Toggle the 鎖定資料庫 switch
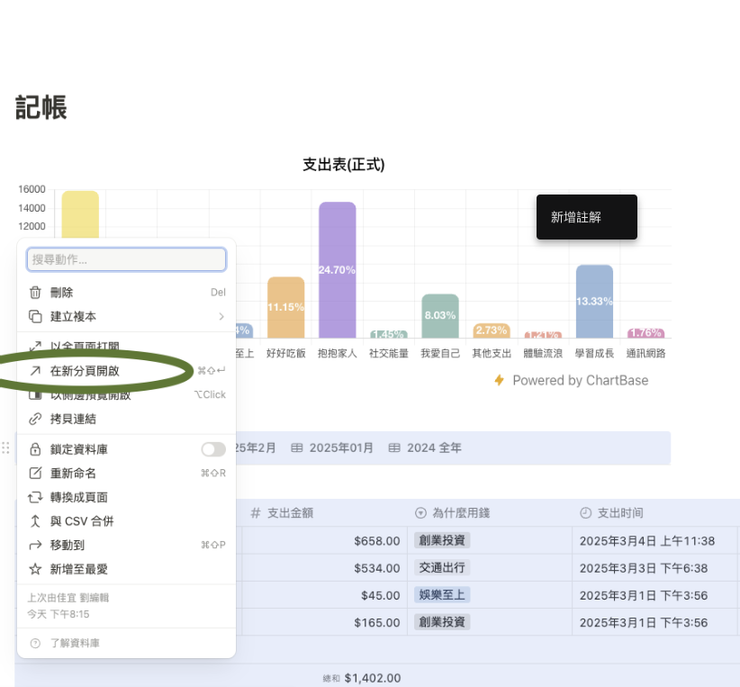This screenshot has height=687, width=740. coord(213,449)
